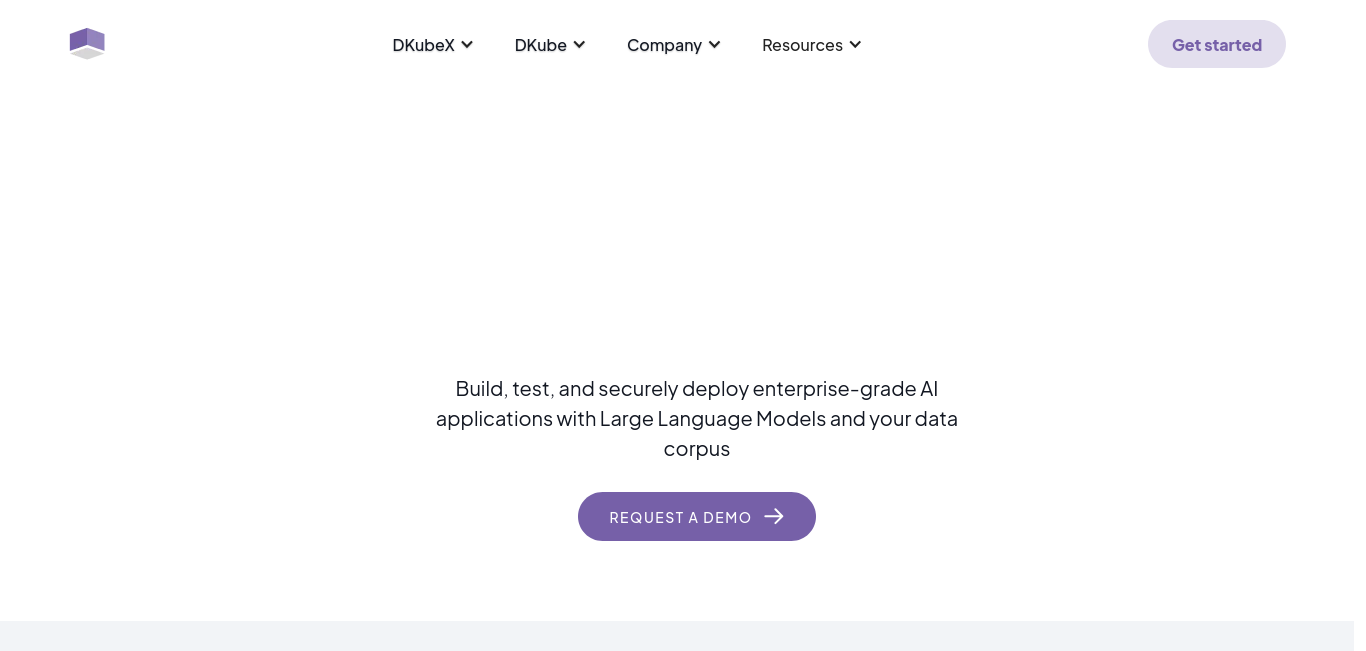Click the phrase "Large Language Models"
This screenshot has height=651, width=1366.
(x=712, y=418)
